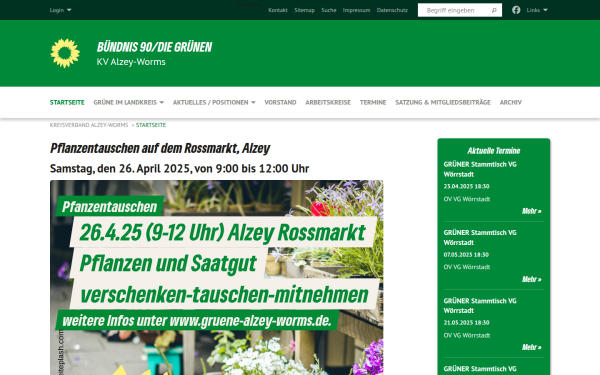
Task: Open the Kontakt link
Action: 278,10
